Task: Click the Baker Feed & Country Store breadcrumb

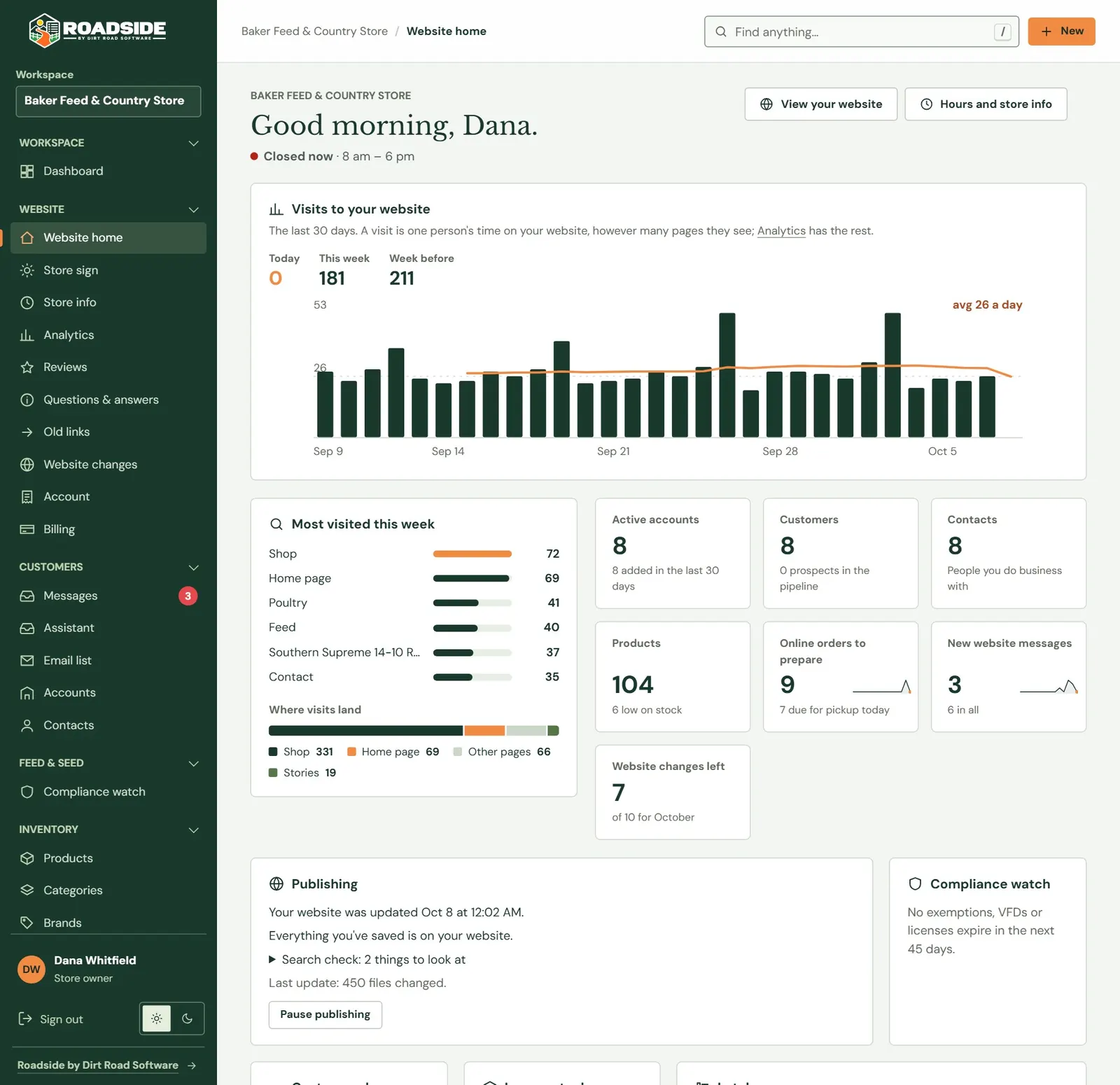Action: [314, 31]
